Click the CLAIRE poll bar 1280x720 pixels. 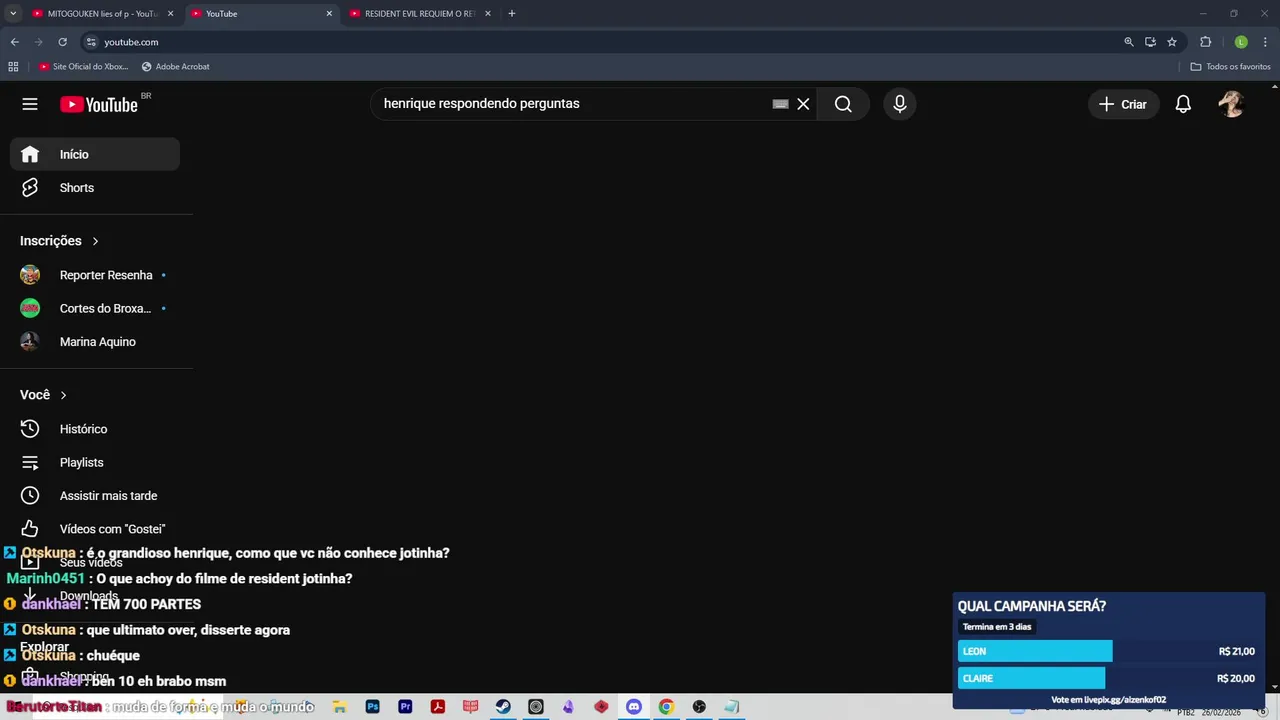[1031, 678]
